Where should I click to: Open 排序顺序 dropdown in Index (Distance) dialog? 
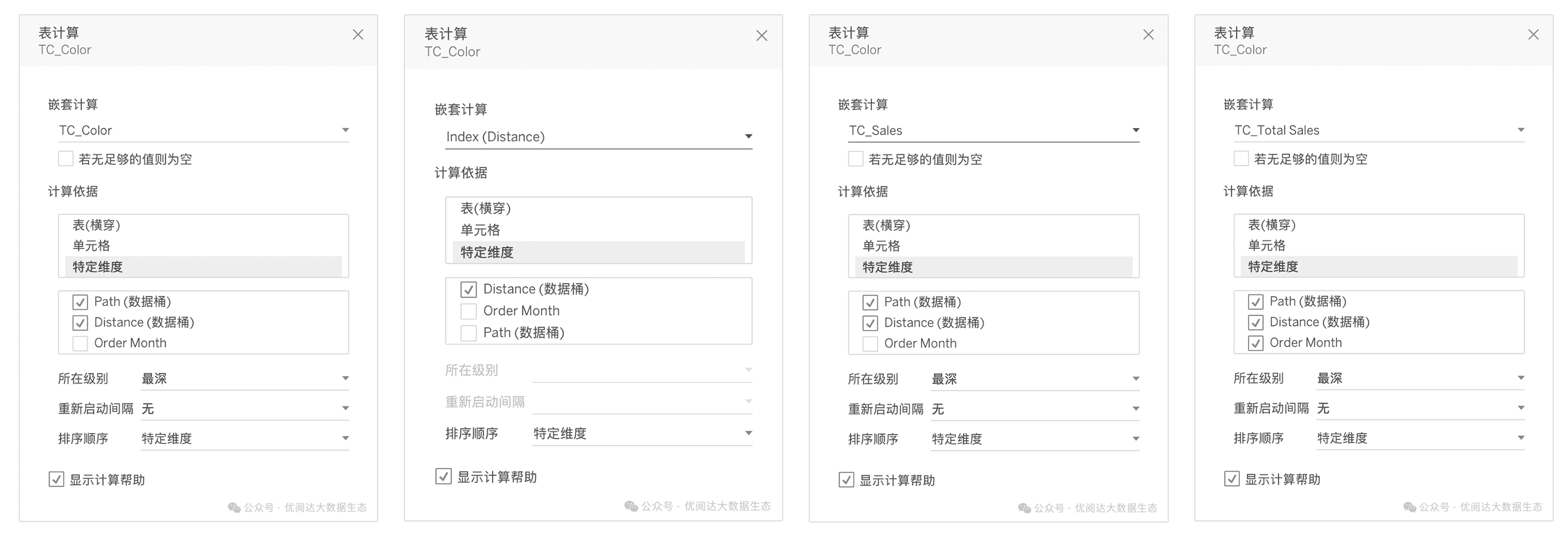[x=642, y=434]
